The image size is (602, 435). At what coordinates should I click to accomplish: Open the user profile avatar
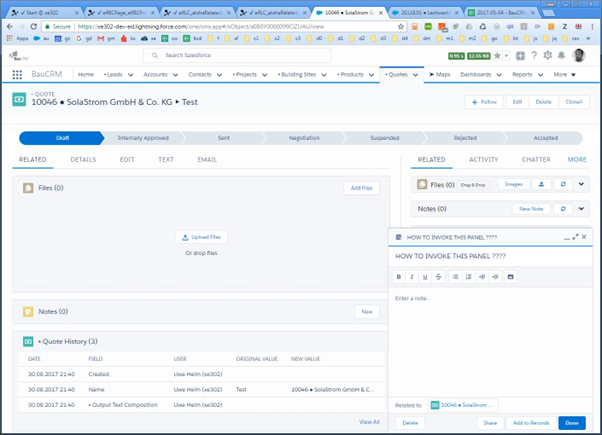(579, 55)
